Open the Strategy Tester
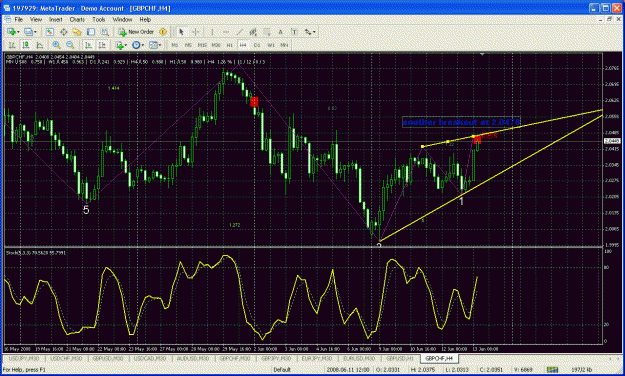The width and height of the screenshot is (625, 376). coord(104,32)
